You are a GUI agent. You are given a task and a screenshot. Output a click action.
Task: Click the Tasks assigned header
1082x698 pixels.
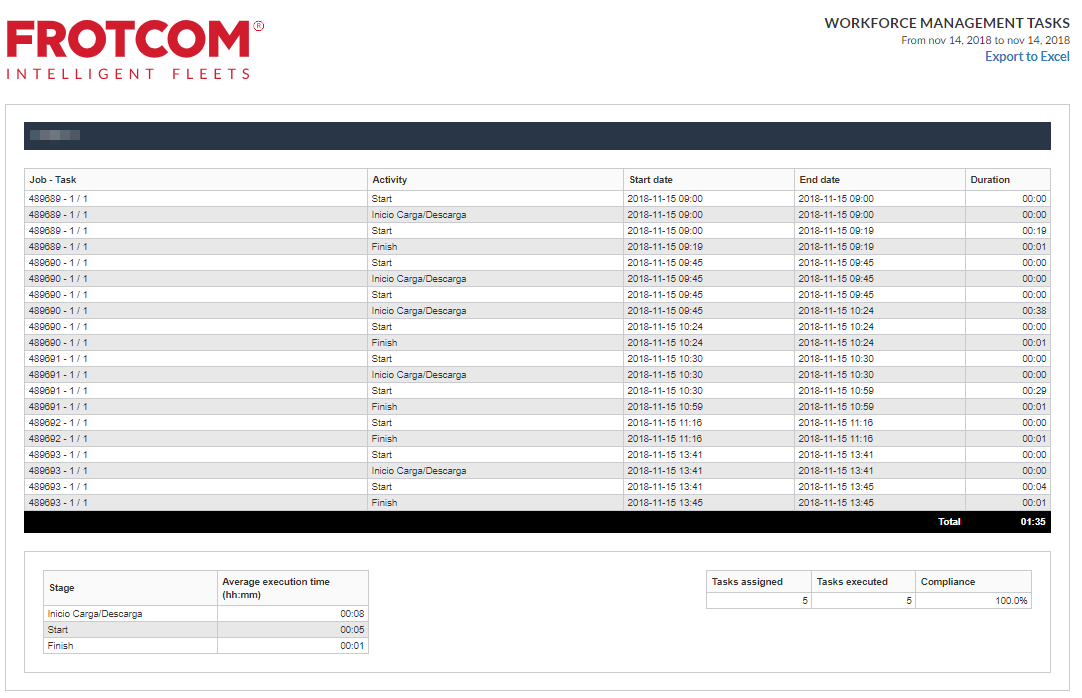(x=747, y=582)
